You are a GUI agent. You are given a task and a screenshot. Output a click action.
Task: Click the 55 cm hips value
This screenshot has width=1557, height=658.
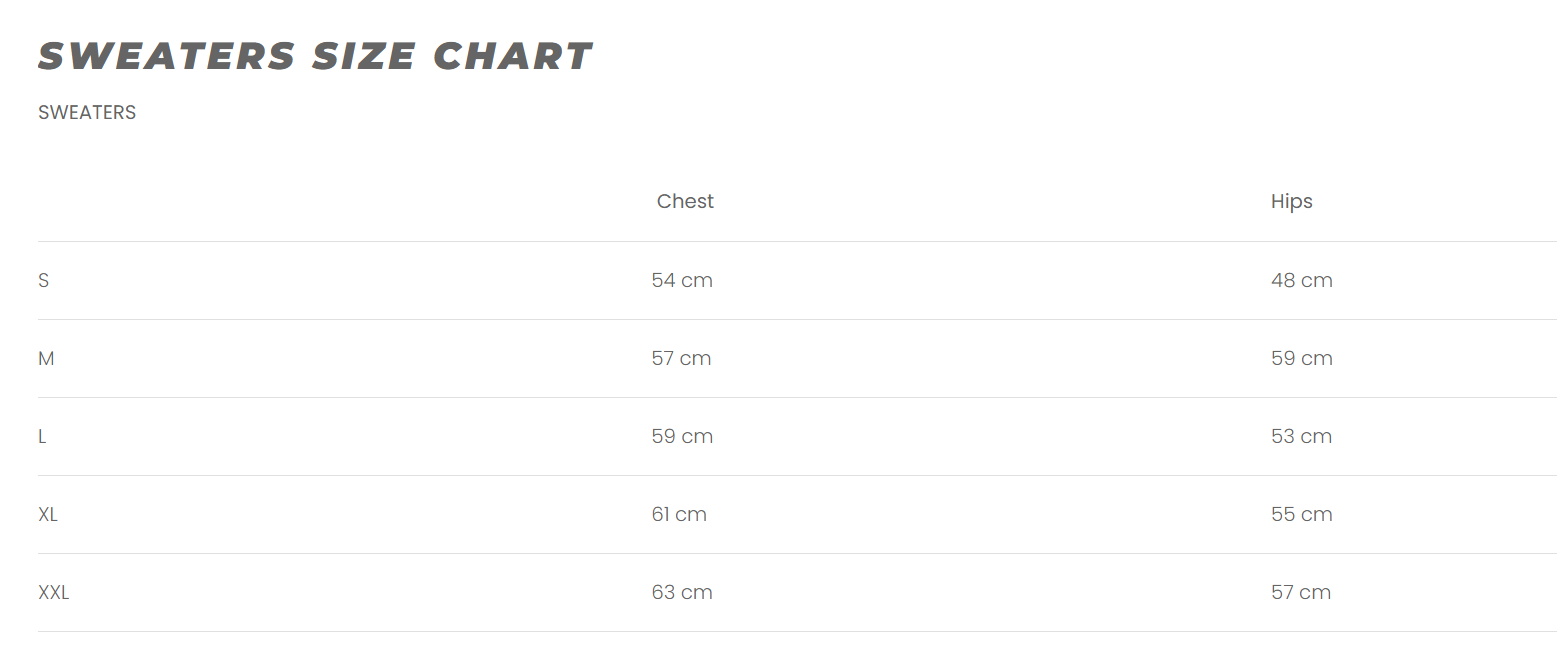pyautogui.click(x=1302, y=515)
